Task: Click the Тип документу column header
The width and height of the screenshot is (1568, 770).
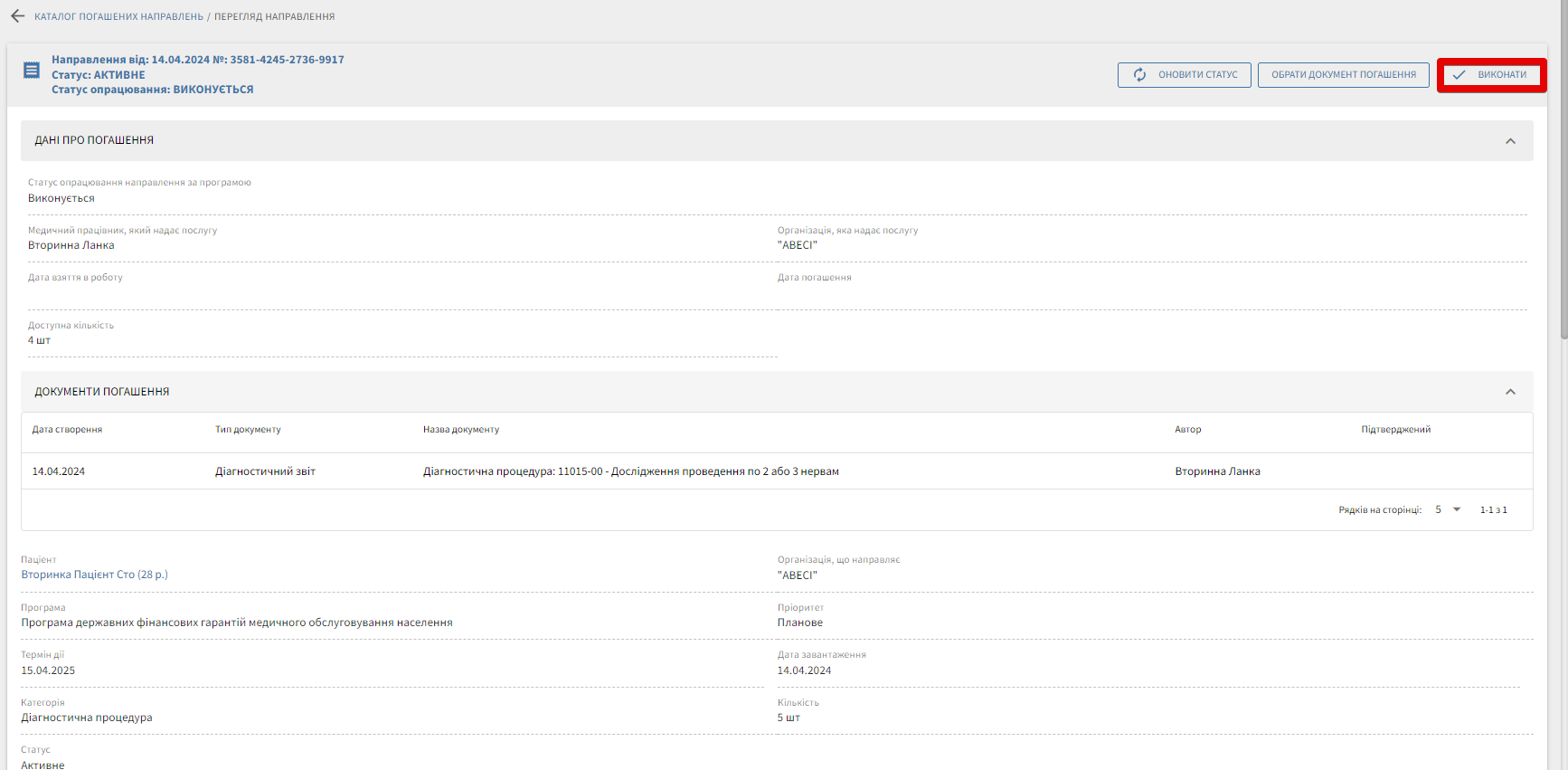Action: click(248, 430)
